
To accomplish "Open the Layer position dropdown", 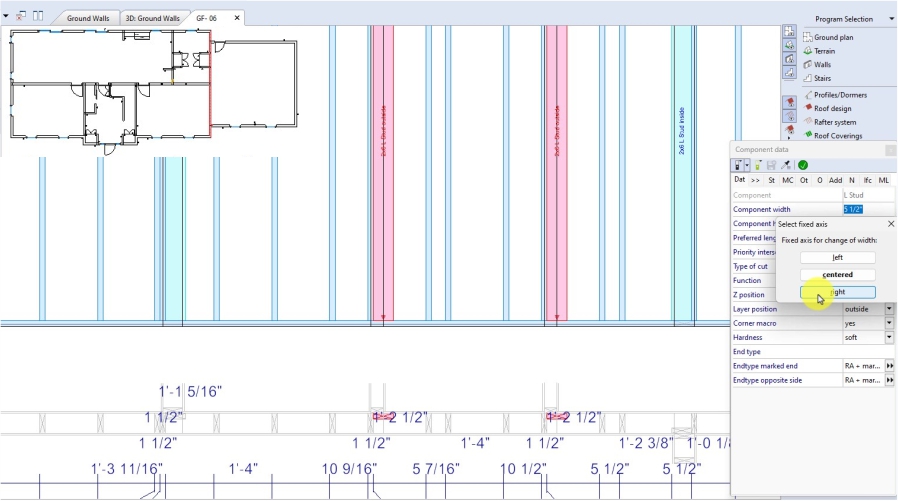I will [889, 310].
